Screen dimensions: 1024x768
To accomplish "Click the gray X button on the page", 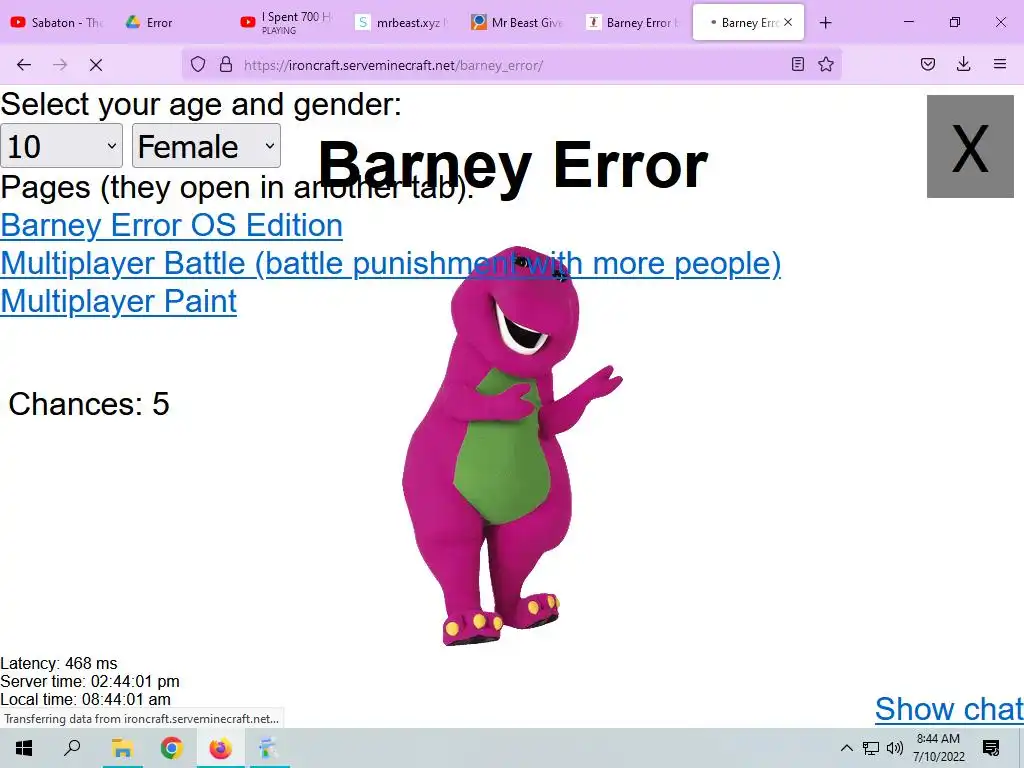I will tap(970, 146).
